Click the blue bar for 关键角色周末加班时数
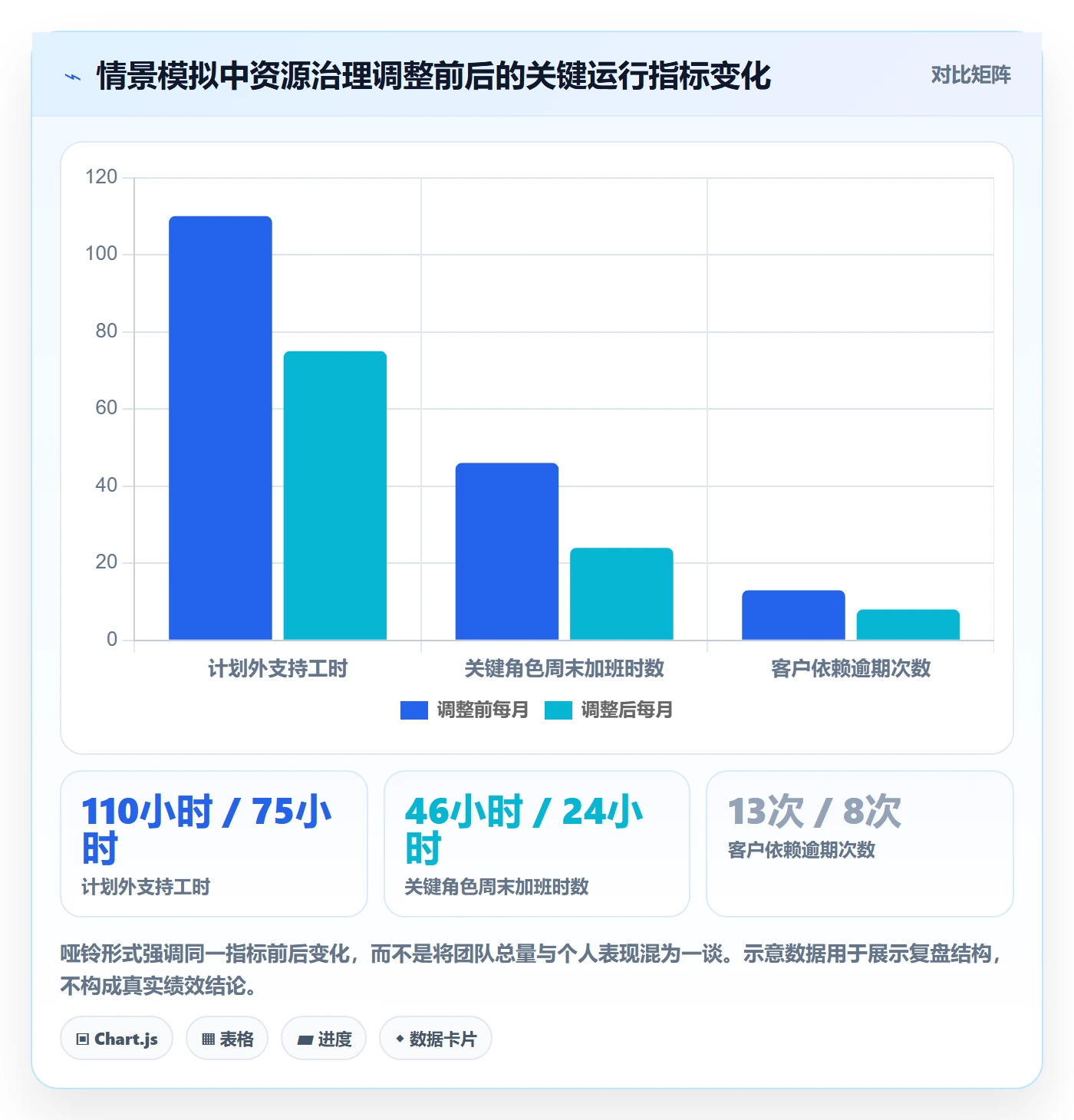The image size is (1074, 1120). (507, 552)
